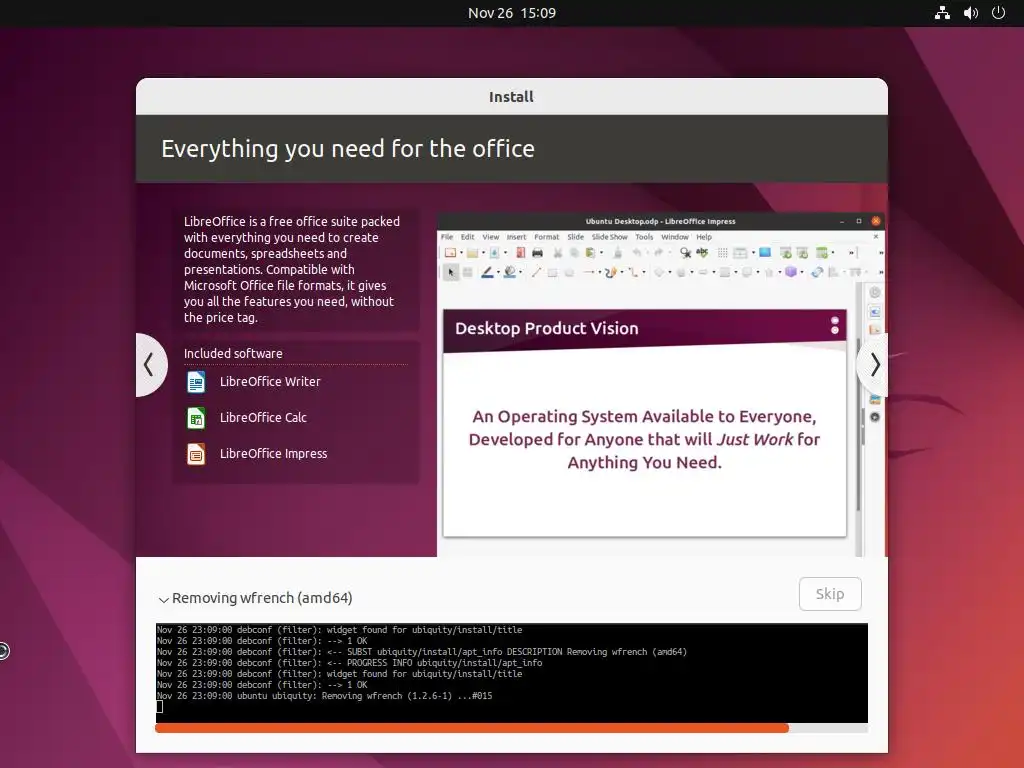Image resolution: width=1024 pixels, height=768 pixels.
Task: Open Format menu in Impress screenshot
Action: click(547, 237)
